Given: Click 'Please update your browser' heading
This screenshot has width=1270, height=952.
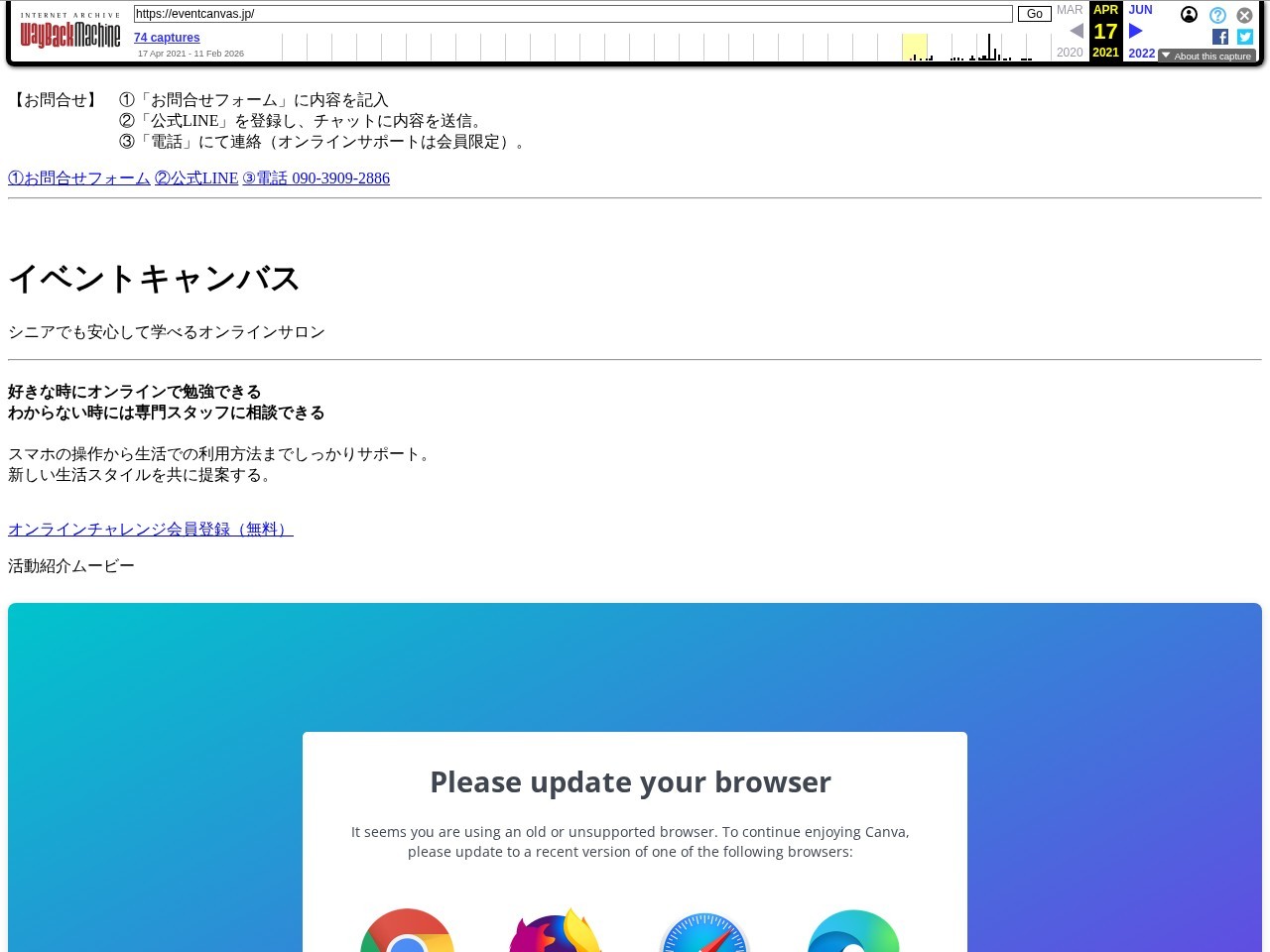Looking at the screenshot, I should (630, 782).
